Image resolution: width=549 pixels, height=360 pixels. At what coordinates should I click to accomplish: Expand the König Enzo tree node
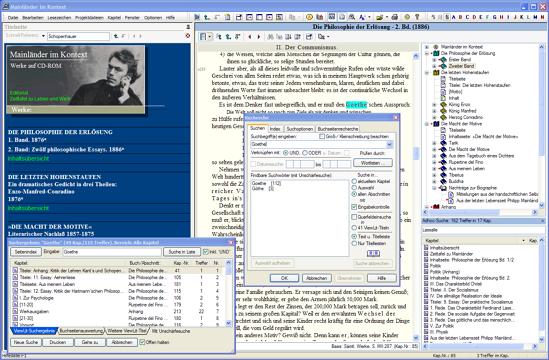(435, 104)
